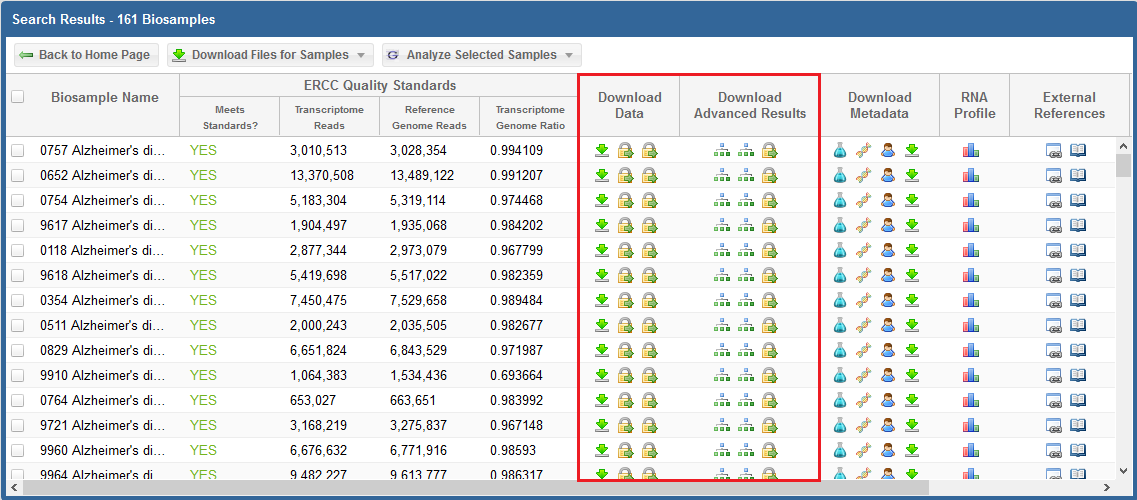This screenshot has height=500, width=1137.
Task: Click first hierarchy tree icon for sample 0511
Action: (x=722, y=325)
